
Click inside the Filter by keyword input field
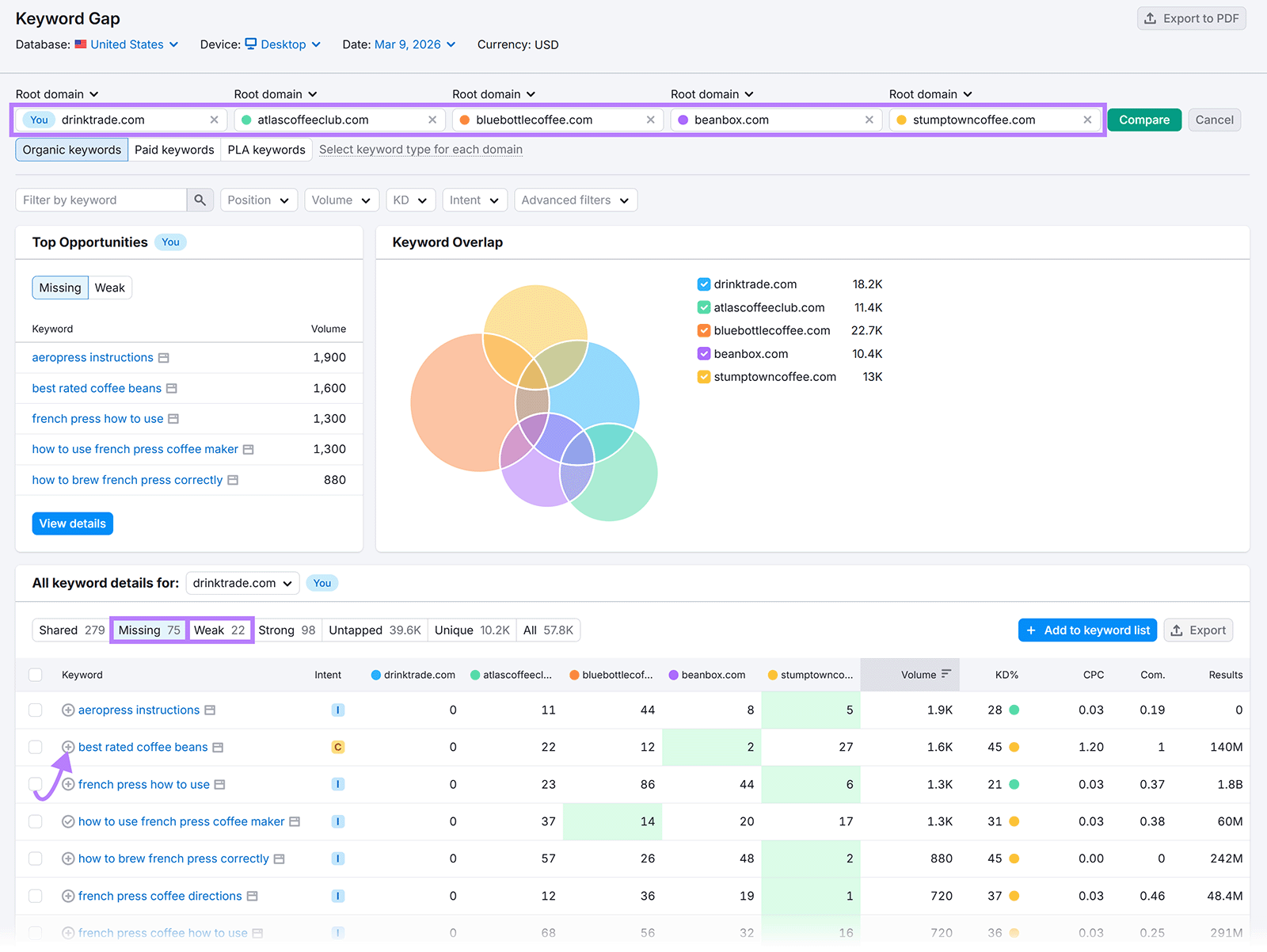click(x=103, y=200)
